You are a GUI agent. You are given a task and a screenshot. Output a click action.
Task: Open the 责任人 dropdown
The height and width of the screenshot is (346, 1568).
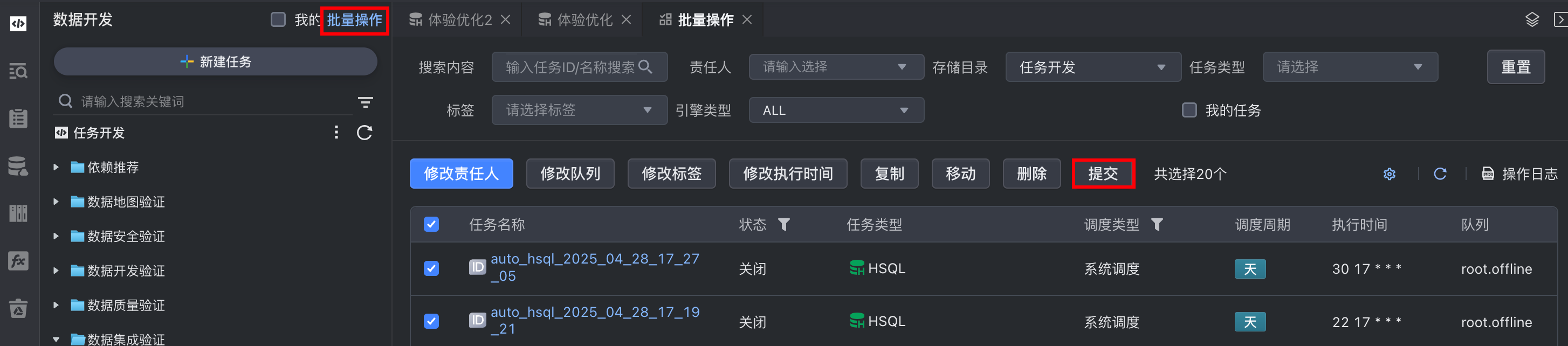[x=836, y=67]
